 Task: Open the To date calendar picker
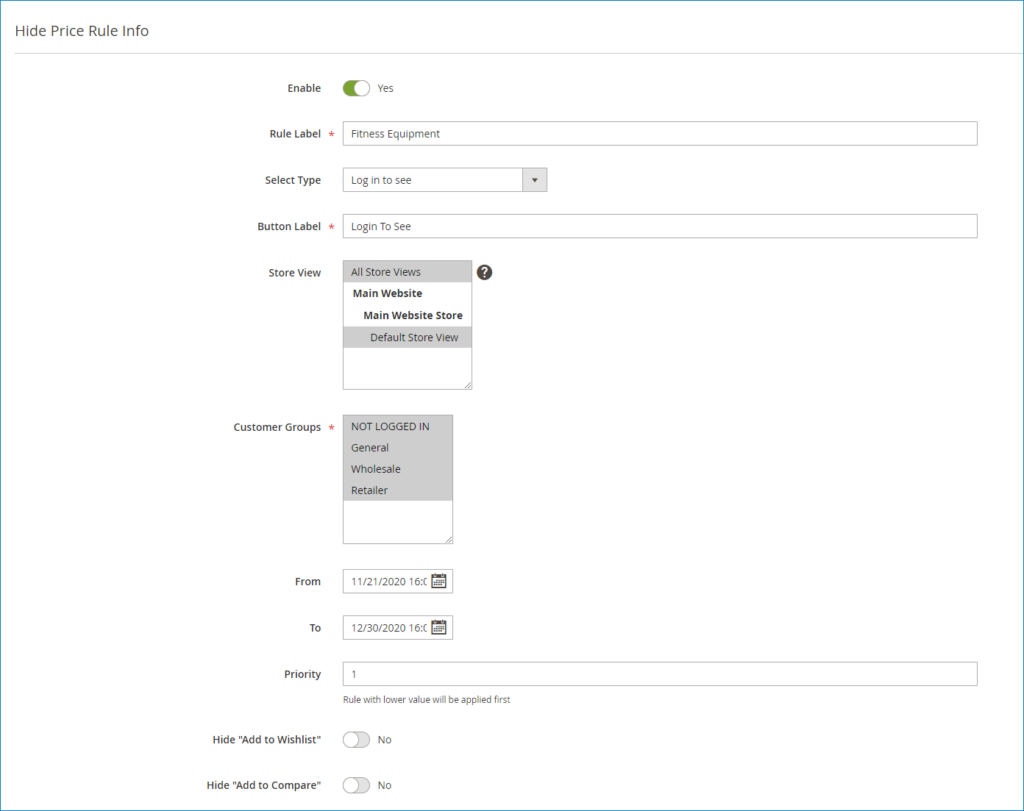pos(439,628)
